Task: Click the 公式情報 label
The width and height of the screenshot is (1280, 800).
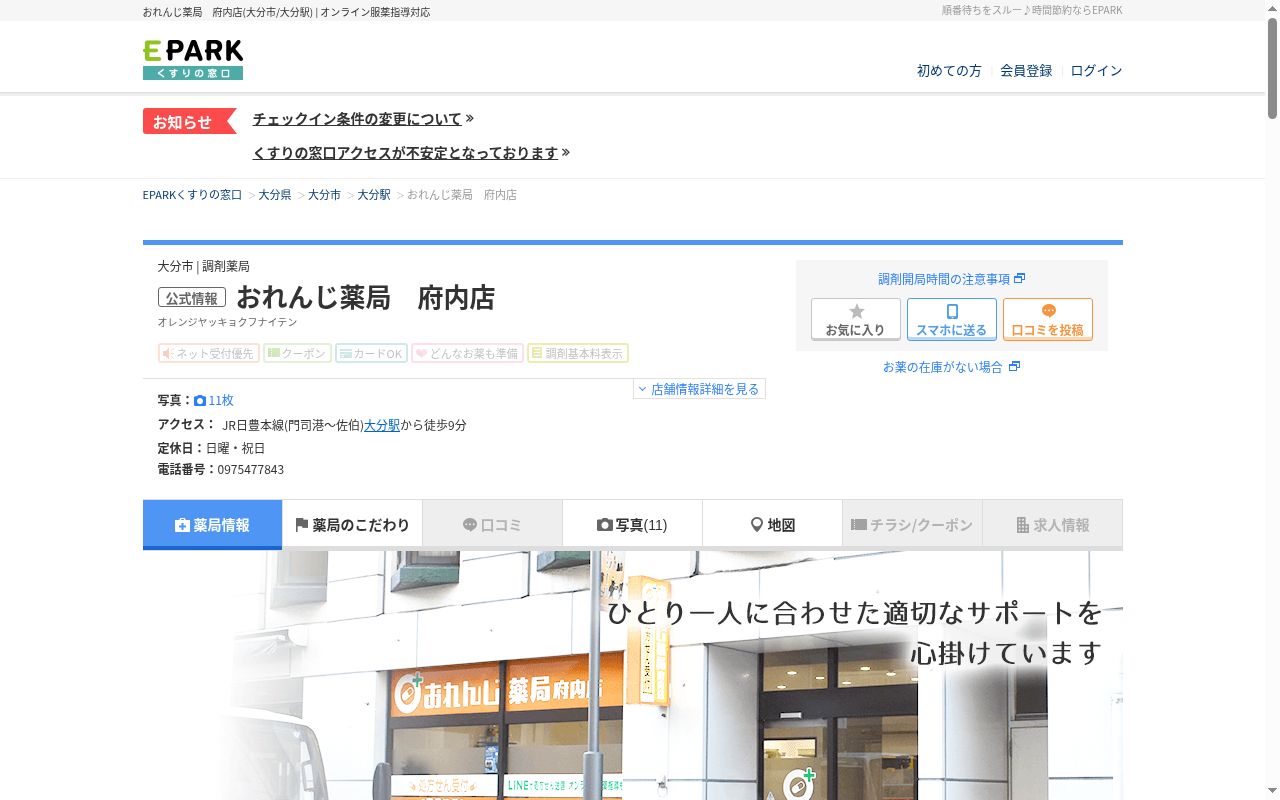Action: point(192,298)
